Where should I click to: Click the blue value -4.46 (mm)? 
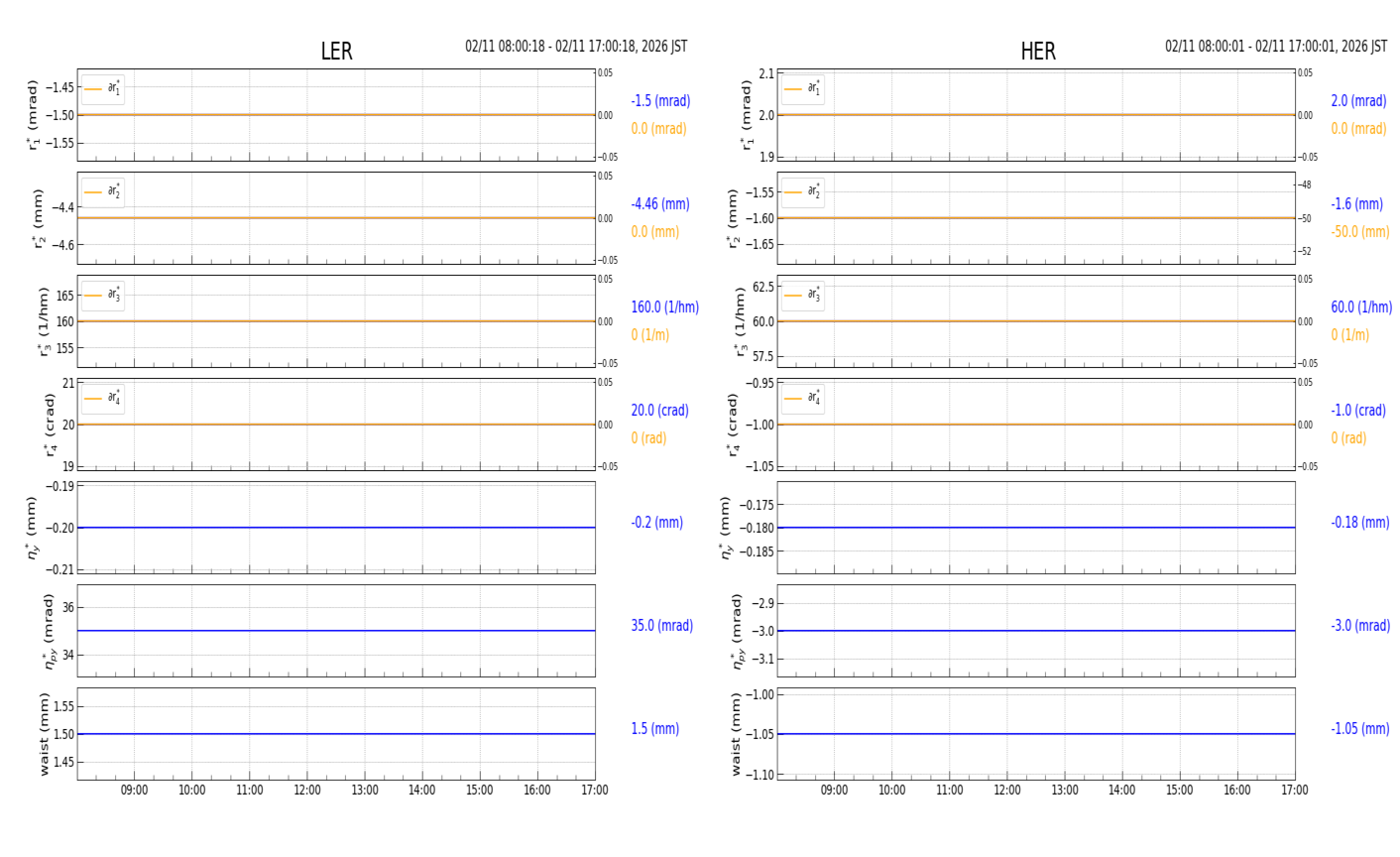[x=660, y=204]
